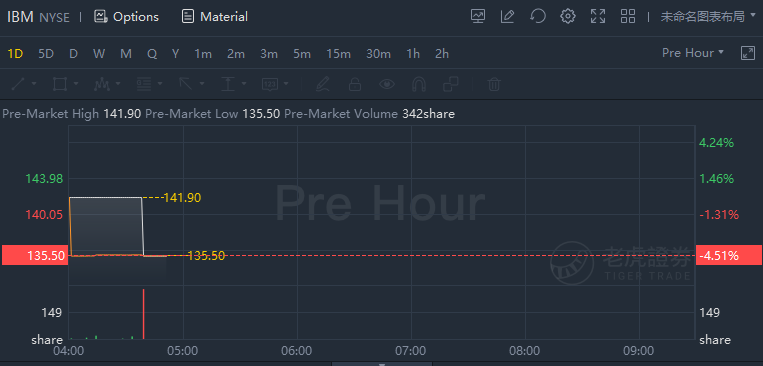Refresh the chart with the reload icon
The height and width of the screenshot is (366, 763).
tap(537, 17)
